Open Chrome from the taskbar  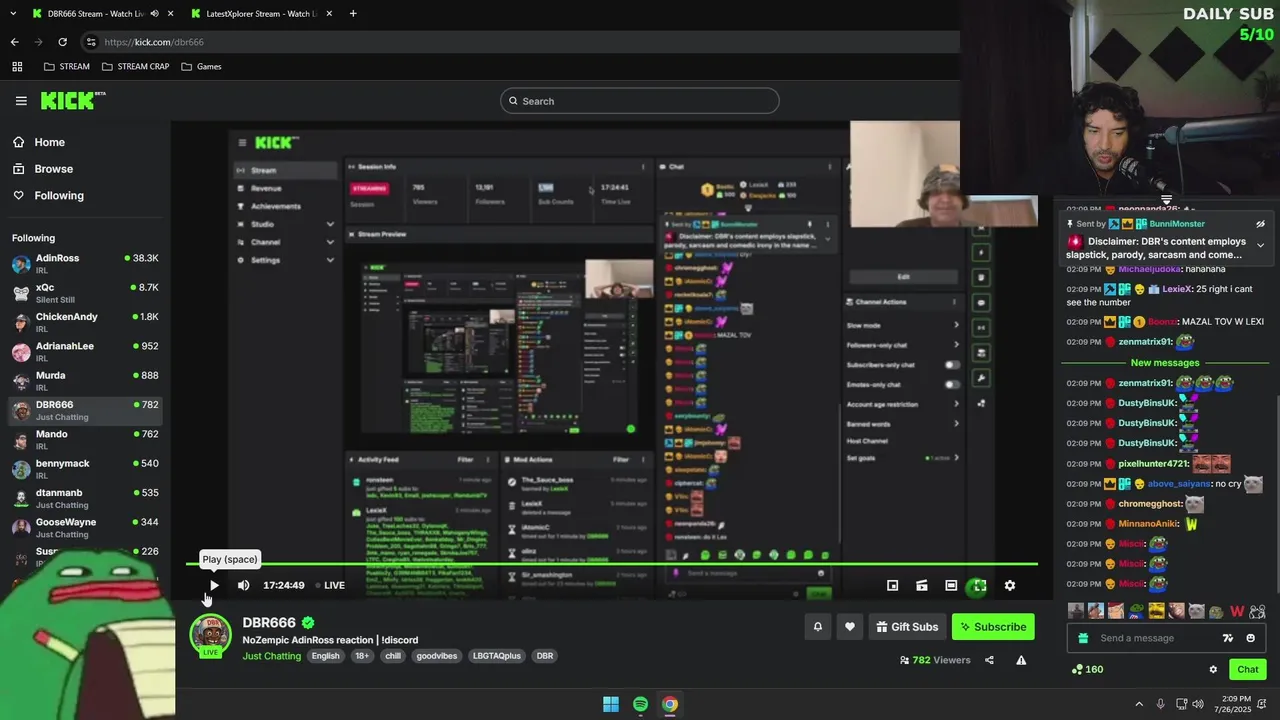pyautogui.click(x=670, y=704)
